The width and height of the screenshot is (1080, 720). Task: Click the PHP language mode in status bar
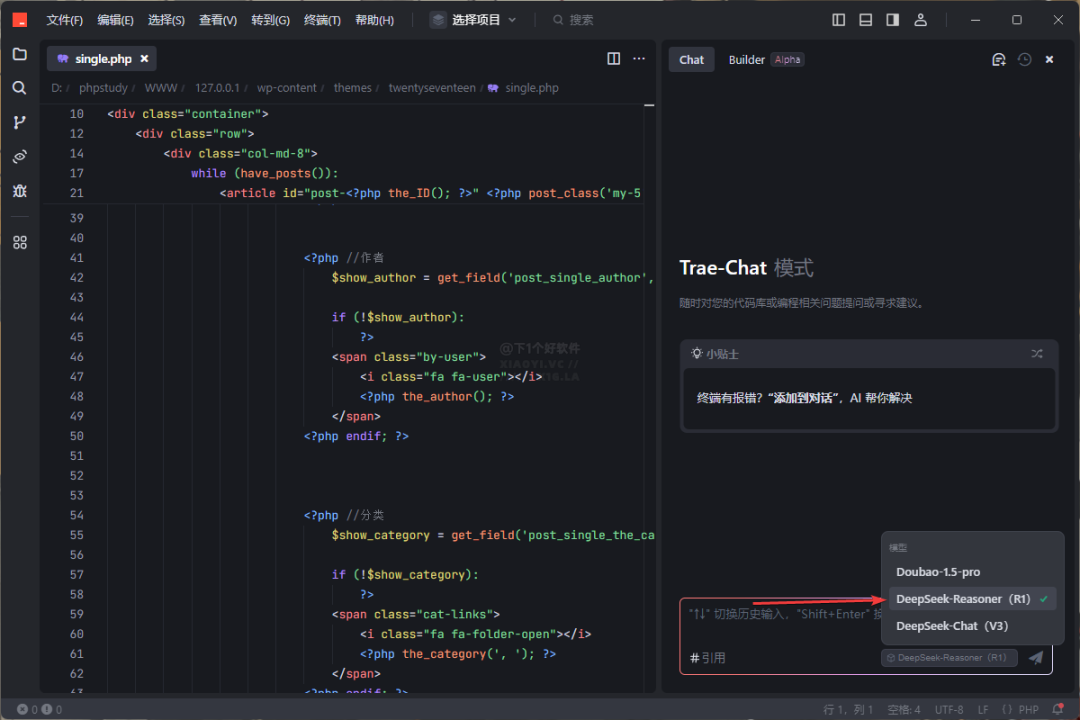pyautogui.click(x=1020, y=710)
